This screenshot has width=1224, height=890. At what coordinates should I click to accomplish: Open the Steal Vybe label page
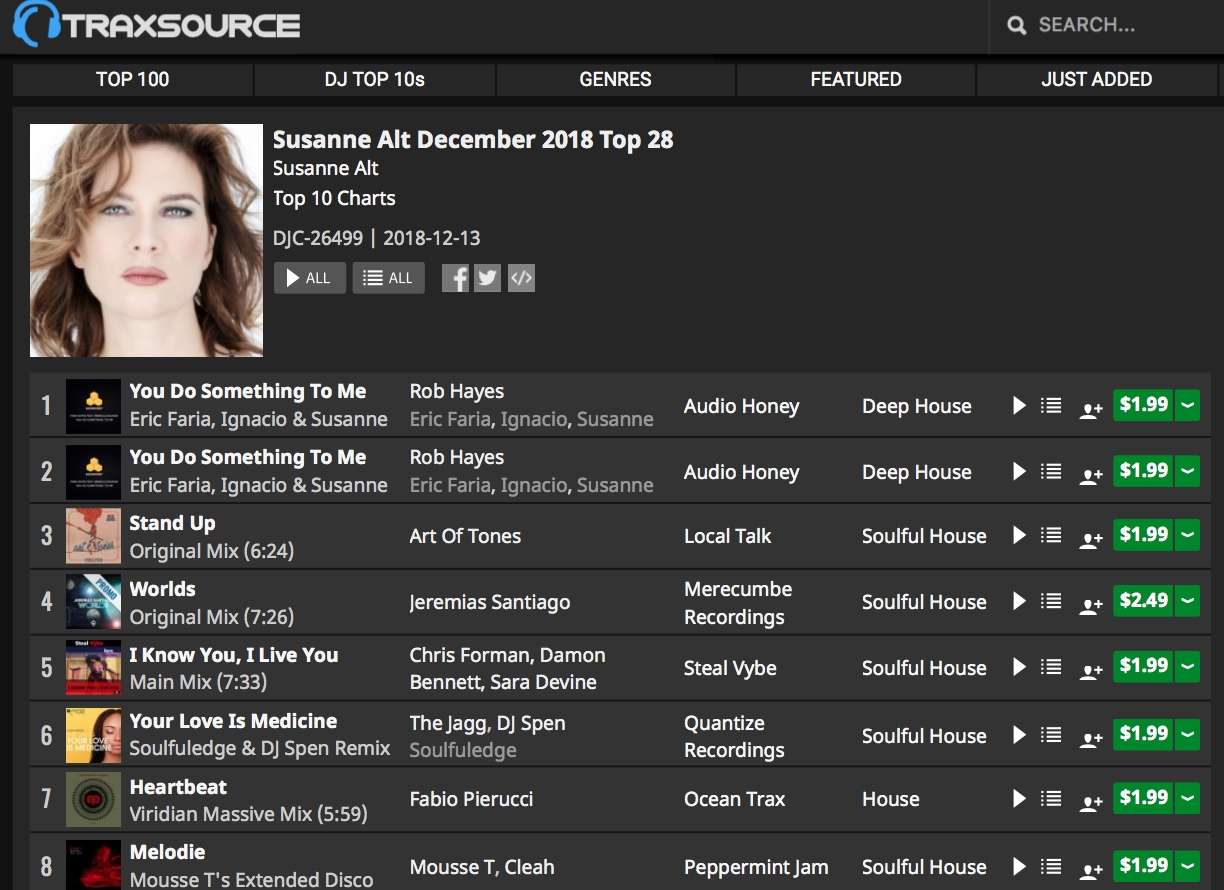730,668
